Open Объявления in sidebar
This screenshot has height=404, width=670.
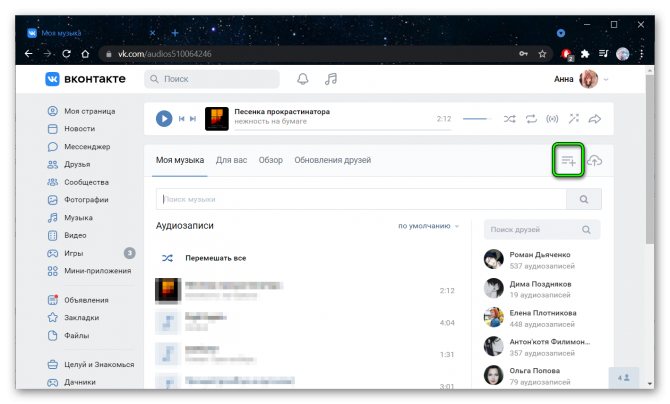point(78,300)
